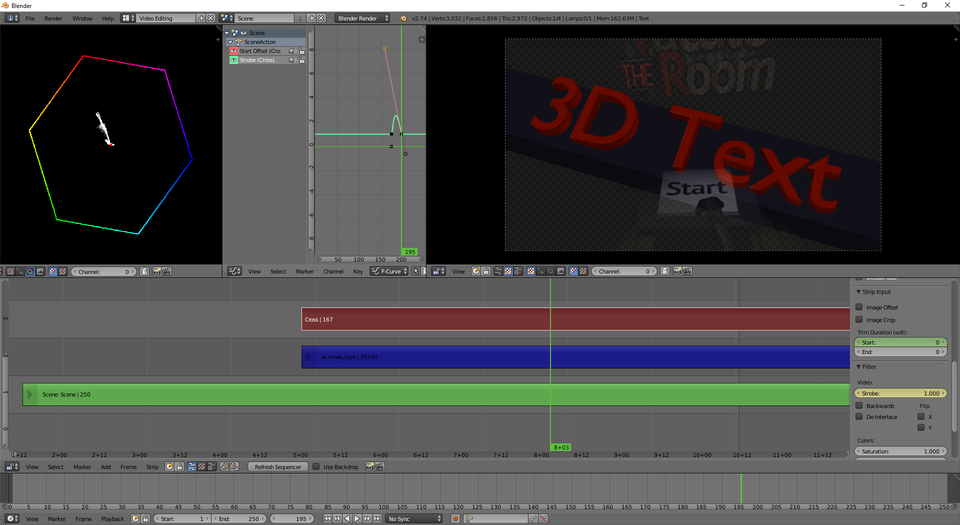Open the Blender Render engine dropdown
This screenshot has width=960, height=525.
[363, 18]
